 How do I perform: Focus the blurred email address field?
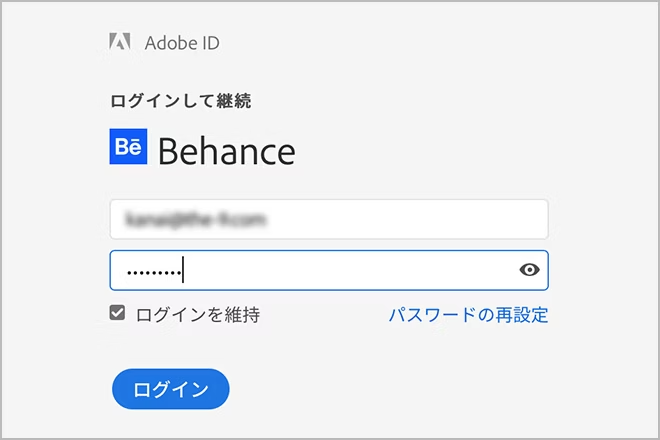point(329,219)
